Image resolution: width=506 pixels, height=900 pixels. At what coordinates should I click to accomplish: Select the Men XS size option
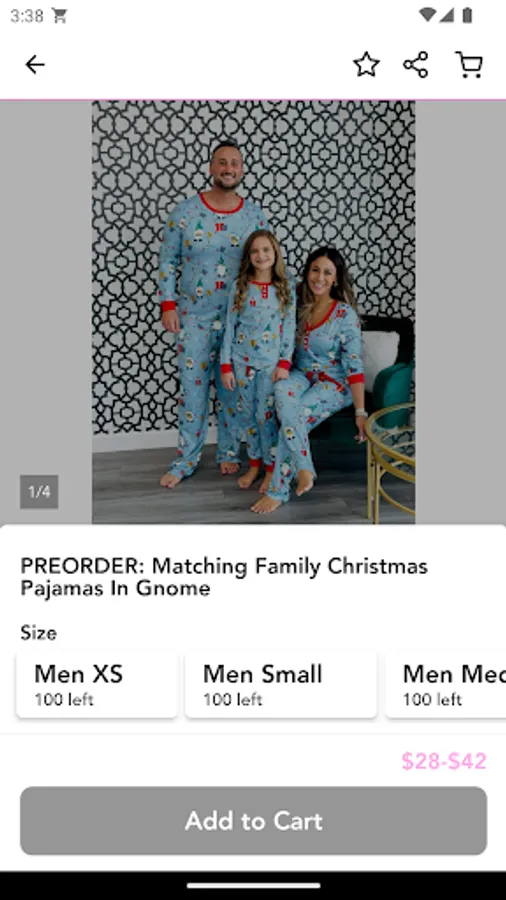point(97,684)
